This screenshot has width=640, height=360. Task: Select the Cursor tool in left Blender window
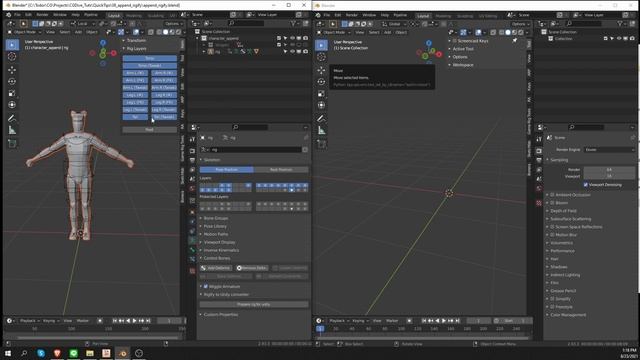coord(12,57)
